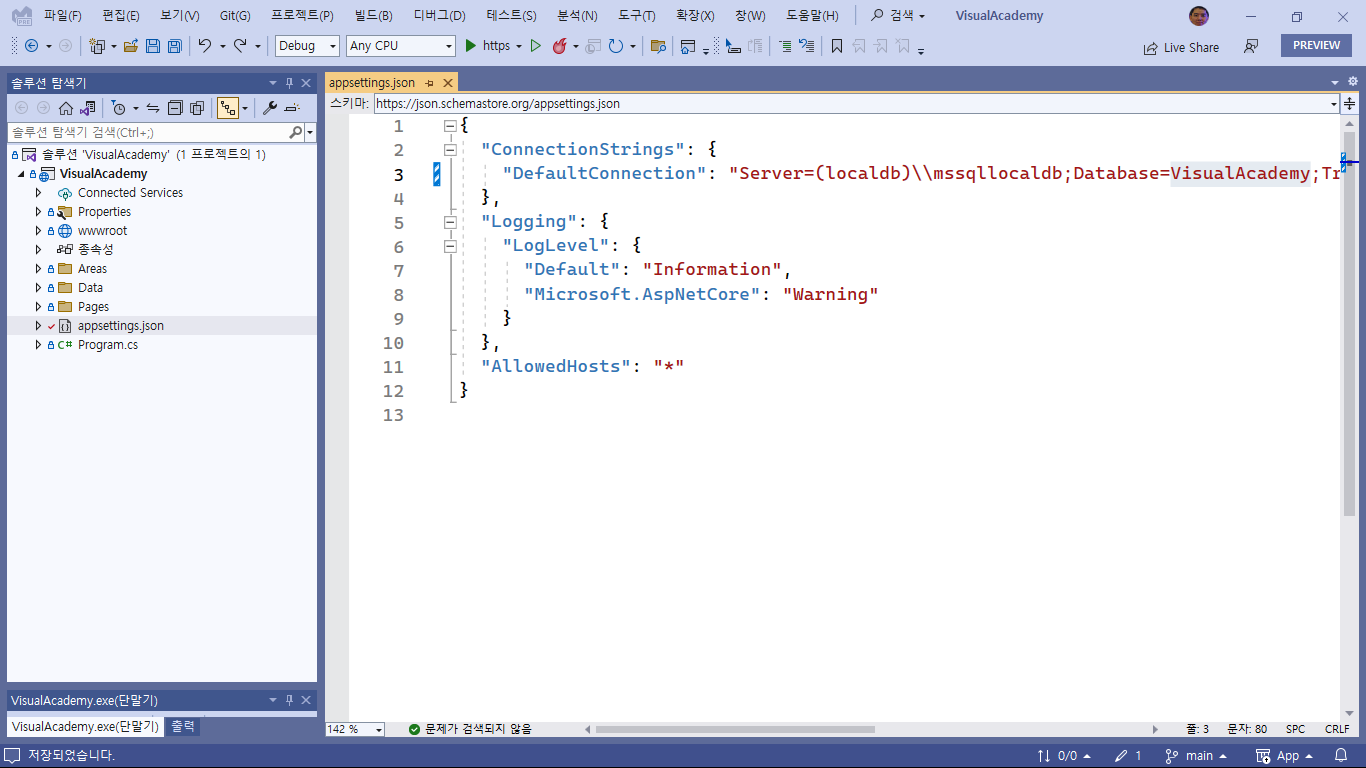Click the Save All toolbar icon
1366x768 pixels.
[175, 46]
